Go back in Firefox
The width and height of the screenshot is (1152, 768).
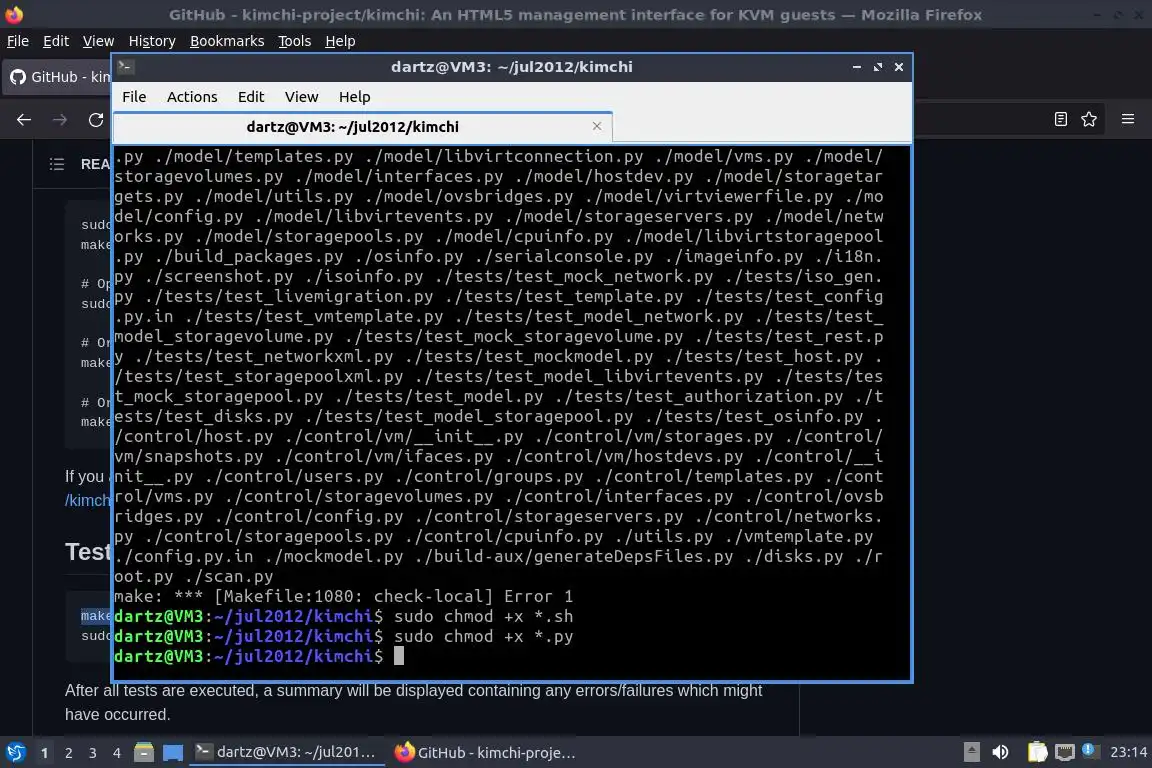(24, 120)
